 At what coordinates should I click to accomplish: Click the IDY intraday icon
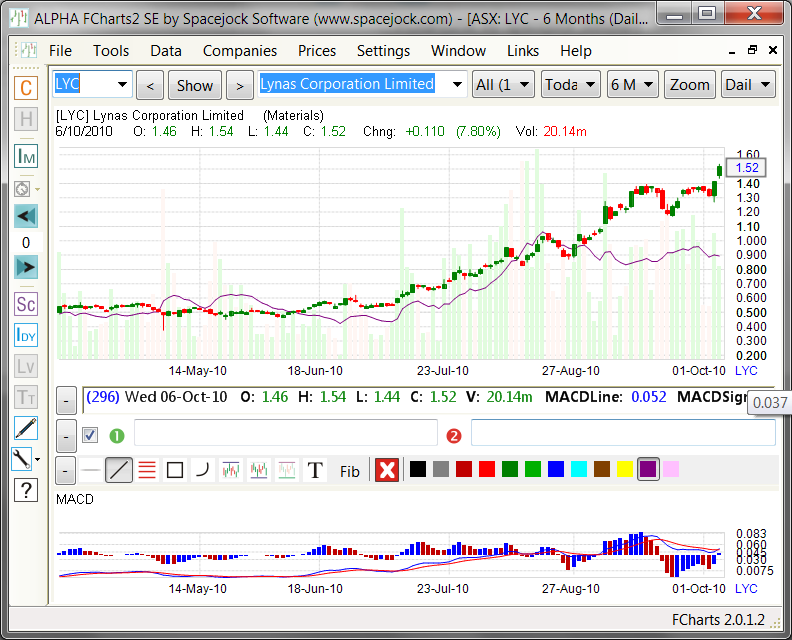26,335
